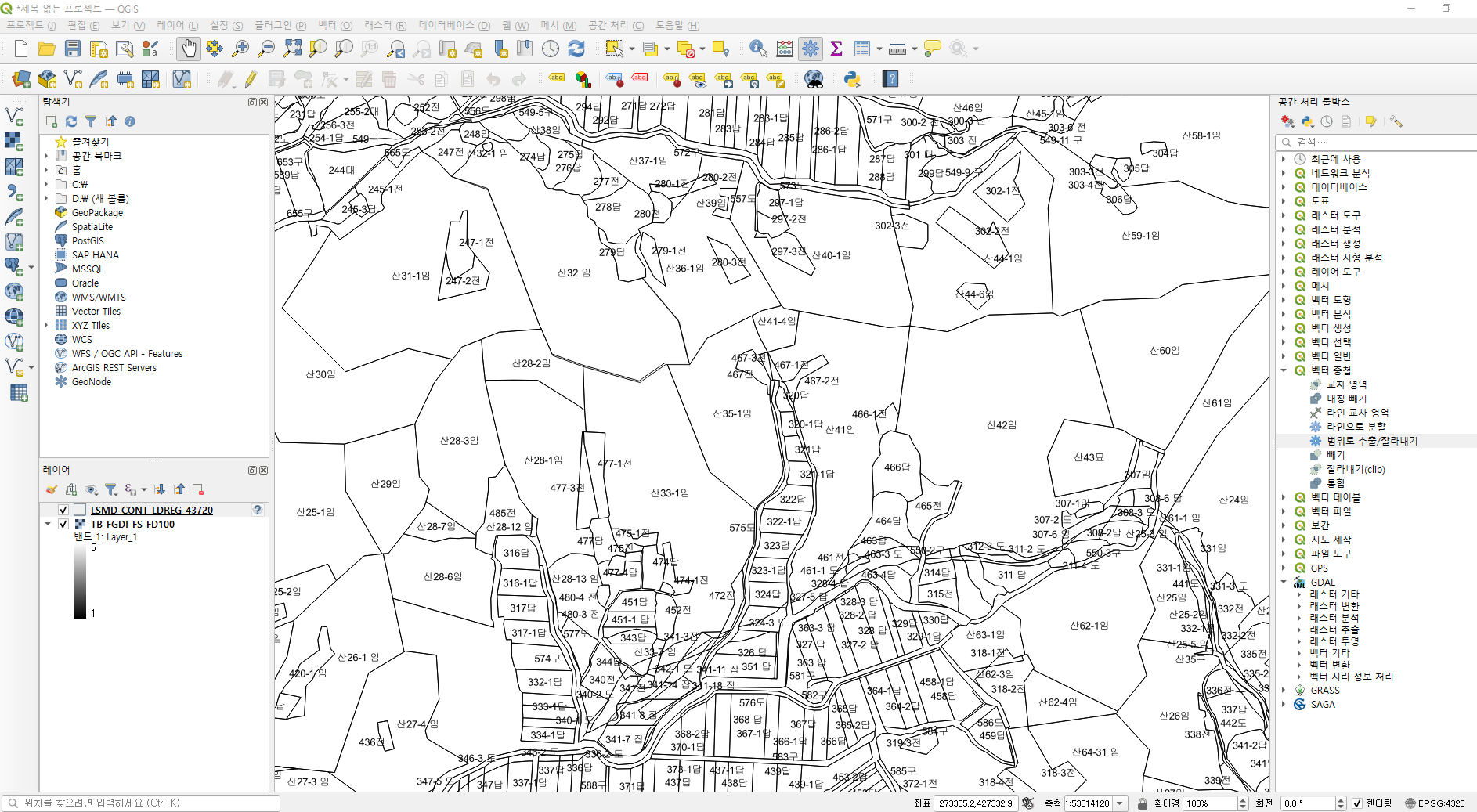Open the 래스터 menu
This screenshot has height=812, width=1477.
[x=385, y=26]
